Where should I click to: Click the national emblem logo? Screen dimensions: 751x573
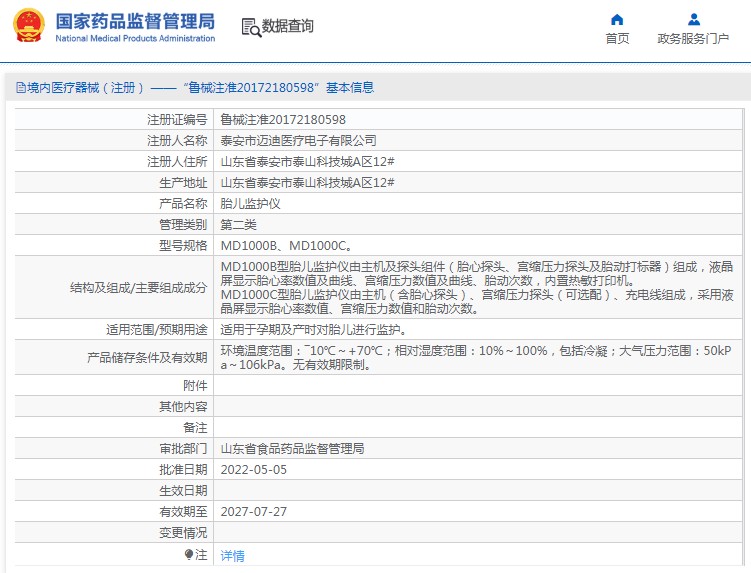[27, 26]
